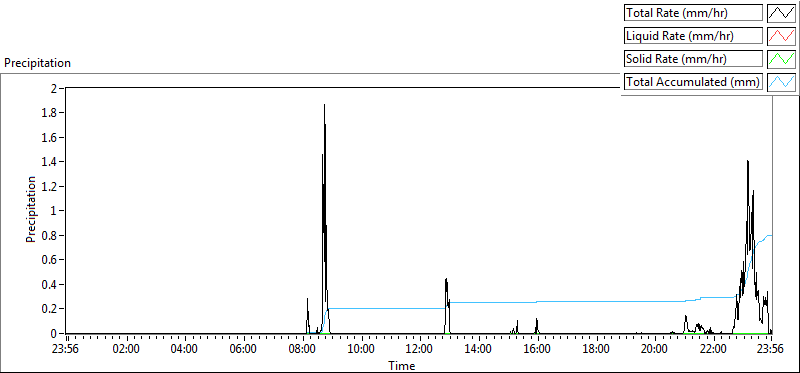
Task: Click the 06:00 time tick label
Action: click(x=243, y=350)
